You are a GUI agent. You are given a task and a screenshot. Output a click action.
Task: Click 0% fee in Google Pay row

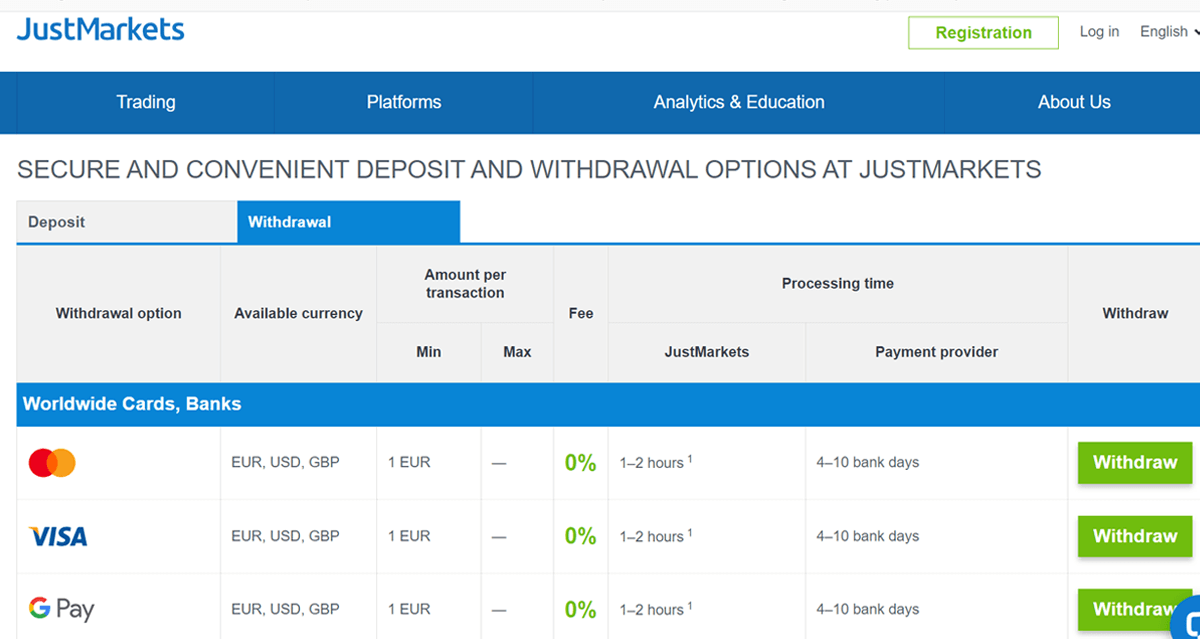[x=581, y=609]
